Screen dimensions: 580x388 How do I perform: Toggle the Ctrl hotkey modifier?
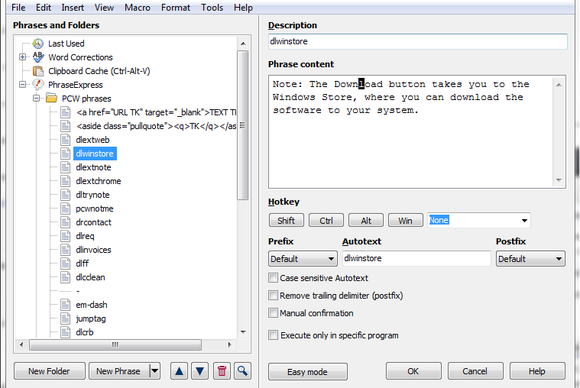tap(326, 220)
